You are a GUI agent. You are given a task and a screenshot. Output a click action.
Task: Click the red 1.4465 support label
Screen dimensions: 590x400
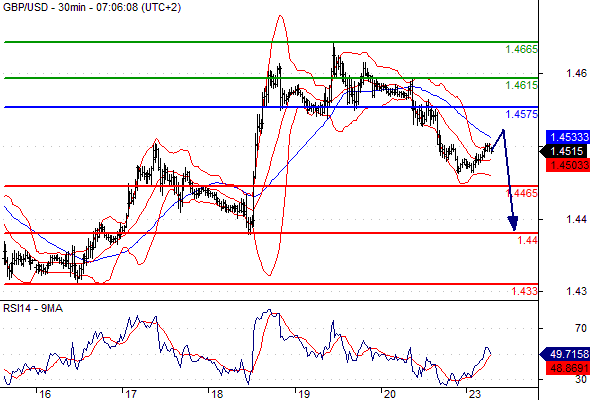click(522, 193)
